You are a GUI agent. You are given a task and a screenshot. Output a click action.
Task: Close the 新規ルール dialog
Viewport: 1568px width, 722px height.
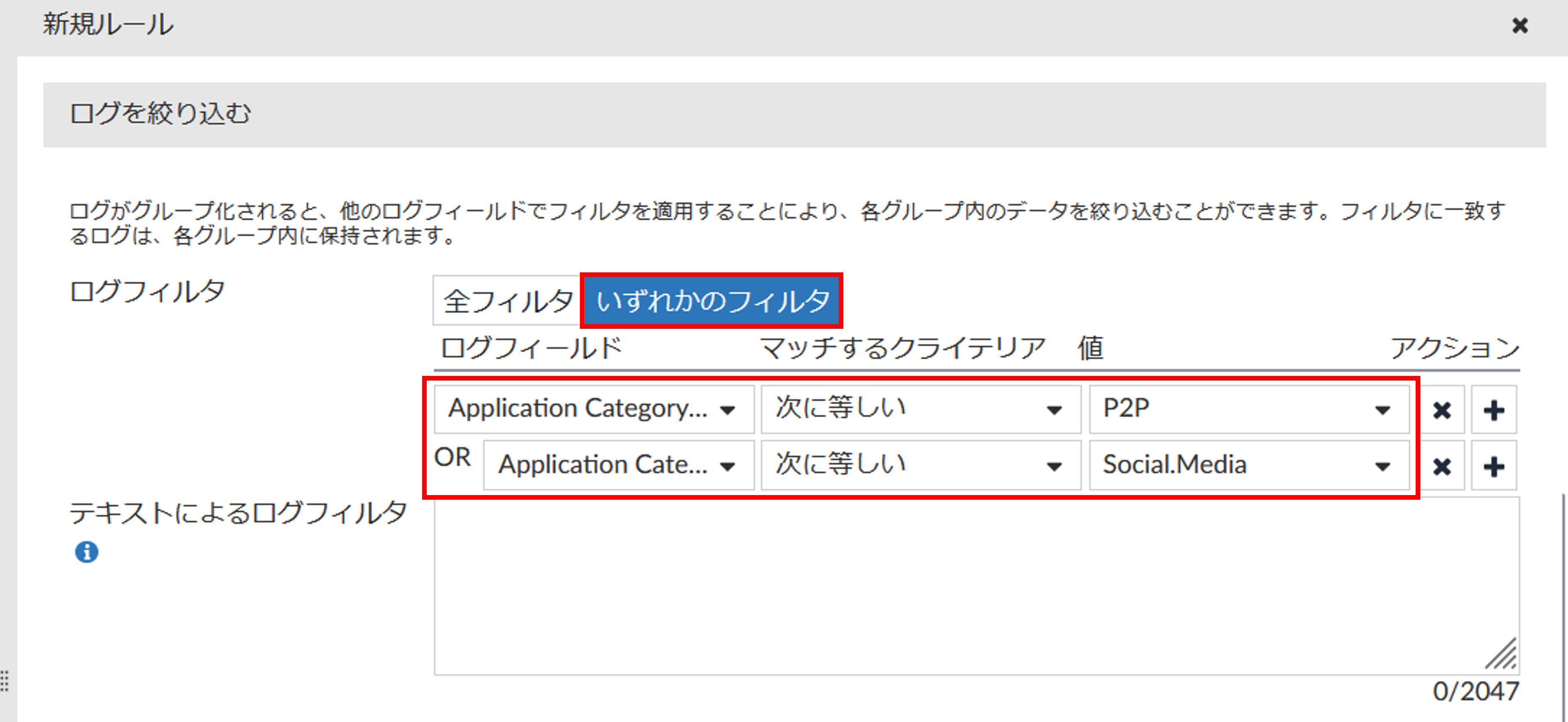tap(1520, 26)
